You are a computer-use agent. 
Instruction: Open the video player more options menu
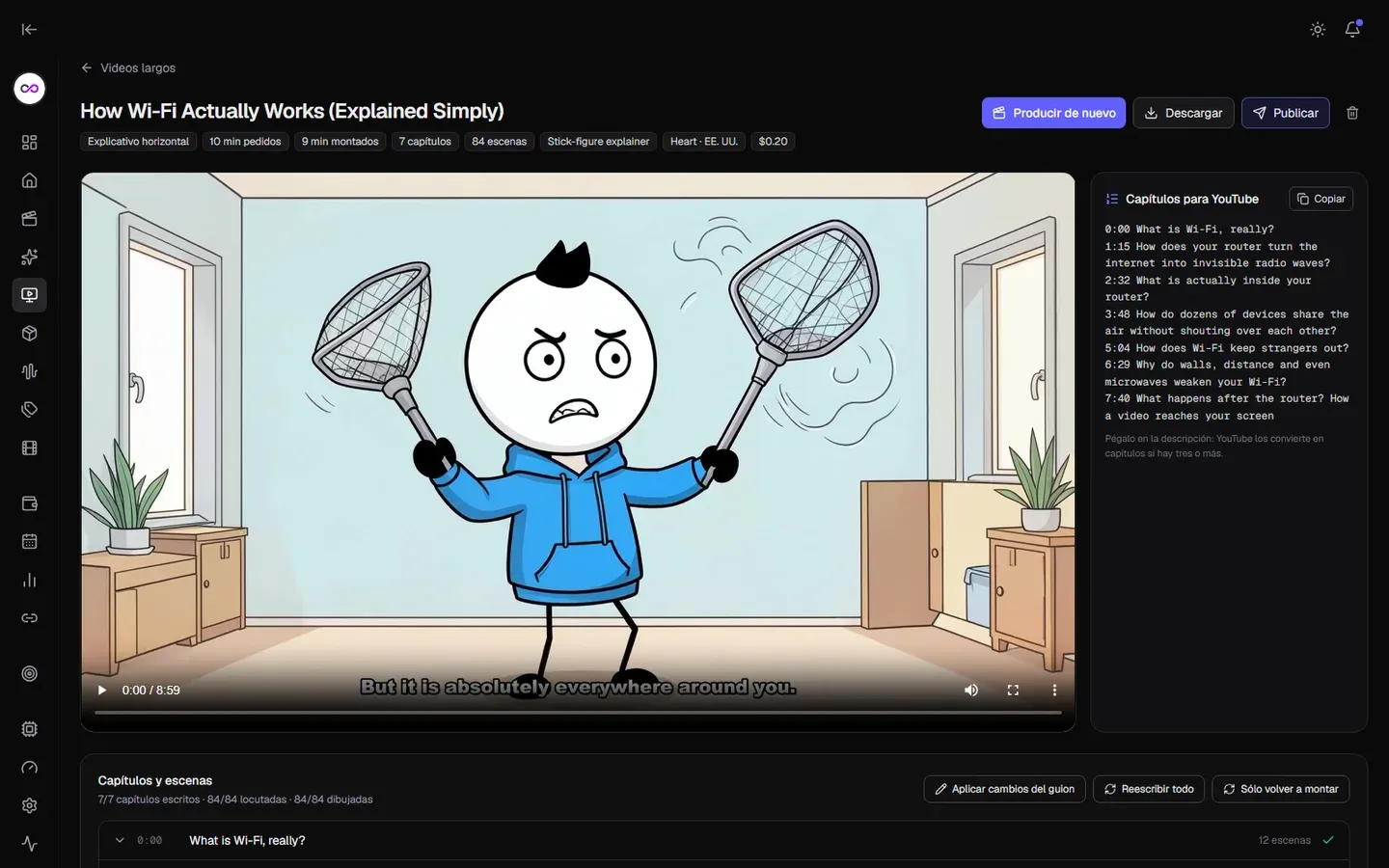1054,691
